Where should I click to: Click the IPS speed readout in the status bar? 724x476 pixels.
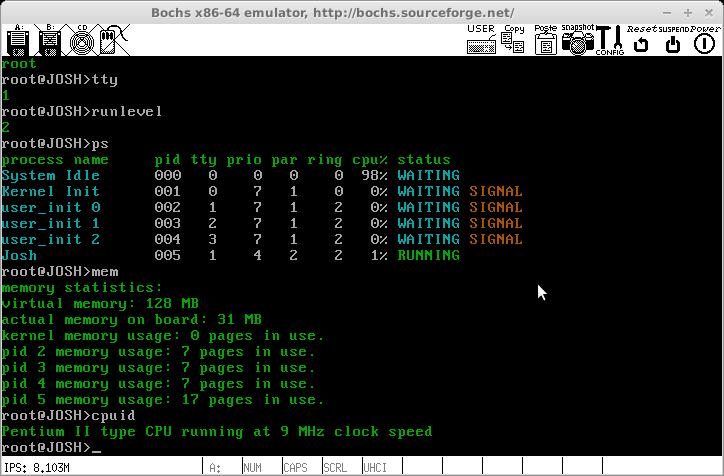click(38, 467)
